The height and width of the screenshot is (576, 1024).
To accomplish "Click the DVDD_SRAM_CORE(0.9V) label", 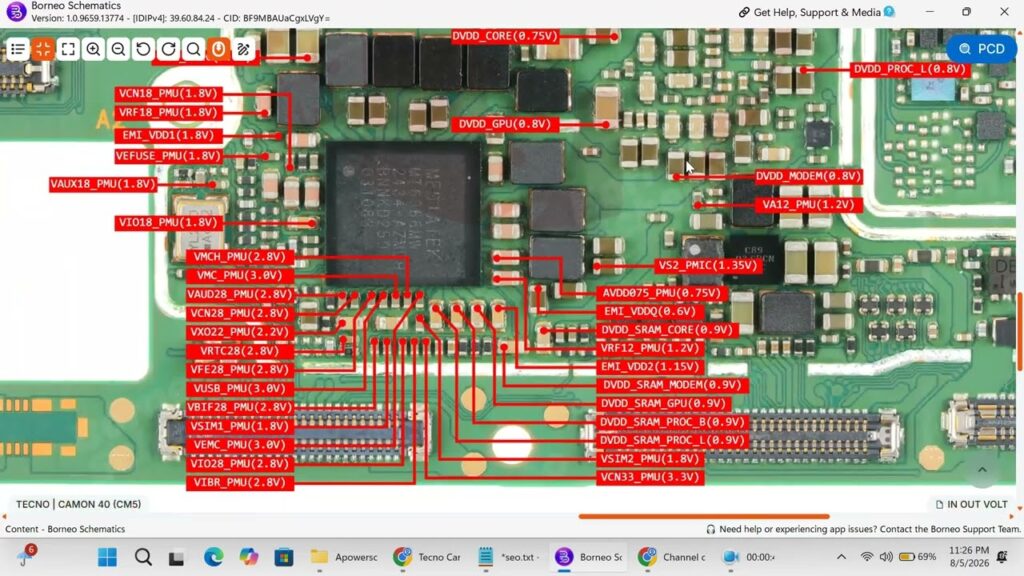I will pyautogui.click(x=667, y=330).
